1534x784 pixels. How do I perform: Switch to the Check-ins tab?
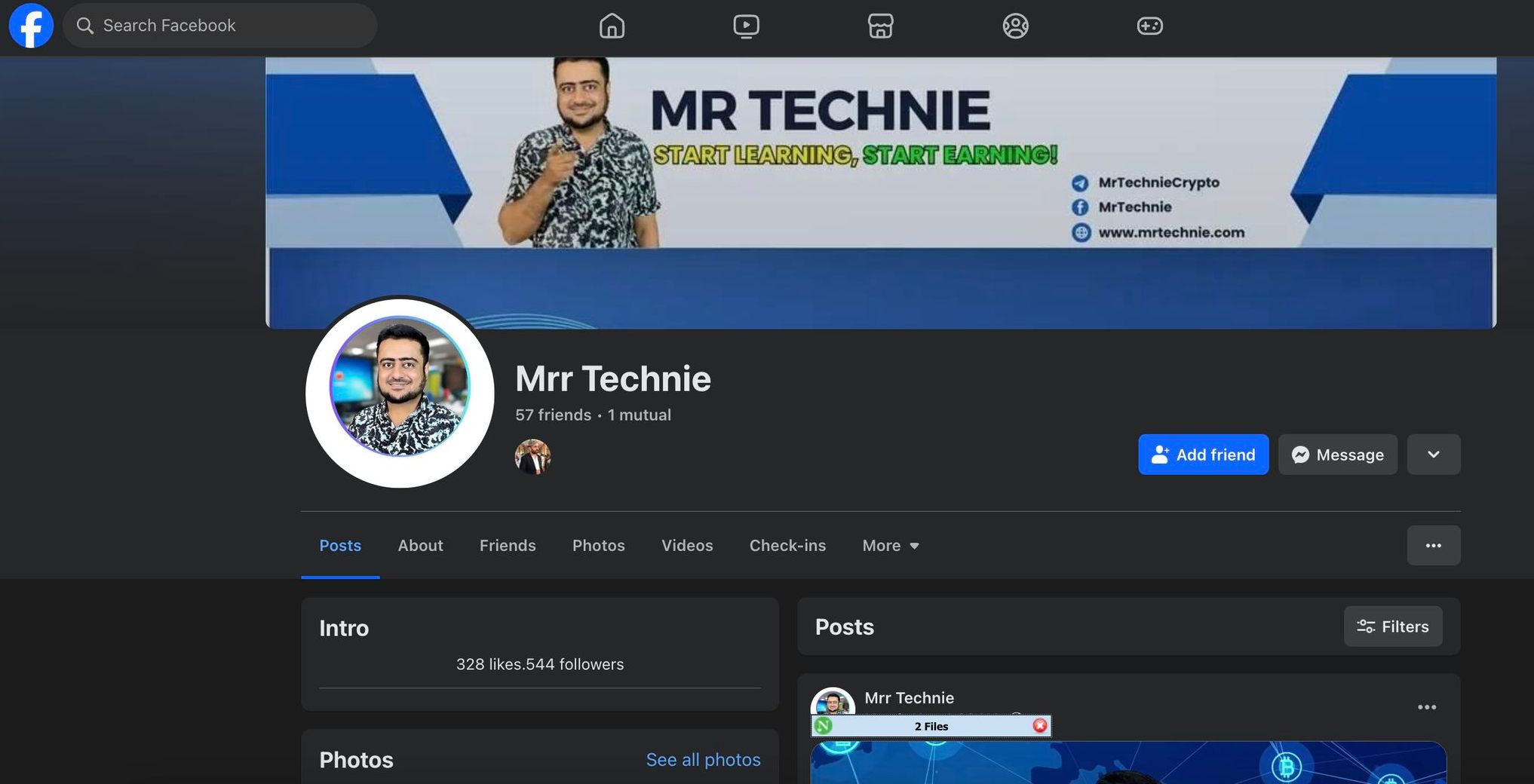[787, 545]
